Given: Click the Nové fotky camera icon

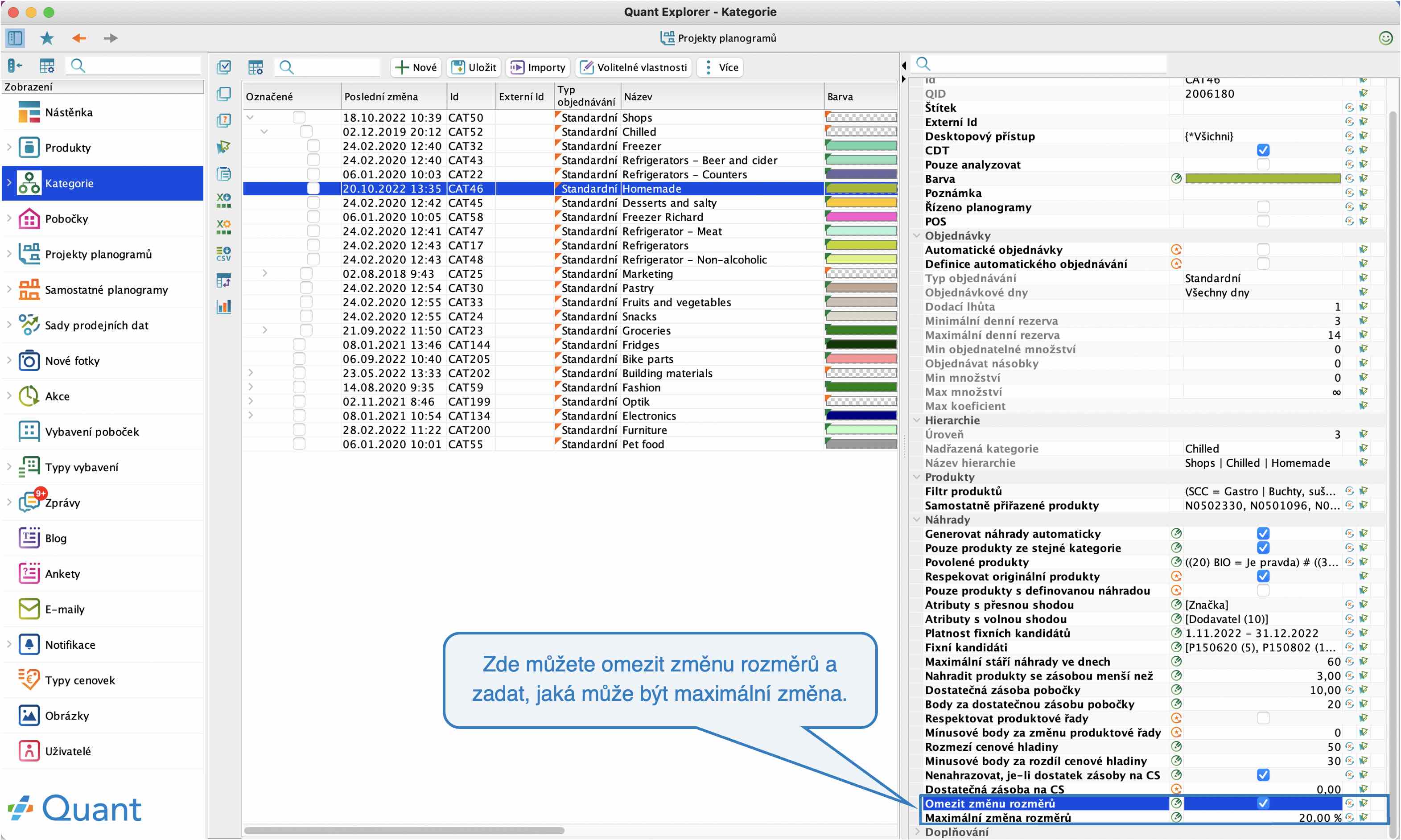Looking at the screenshot, I should click(29, 361).
